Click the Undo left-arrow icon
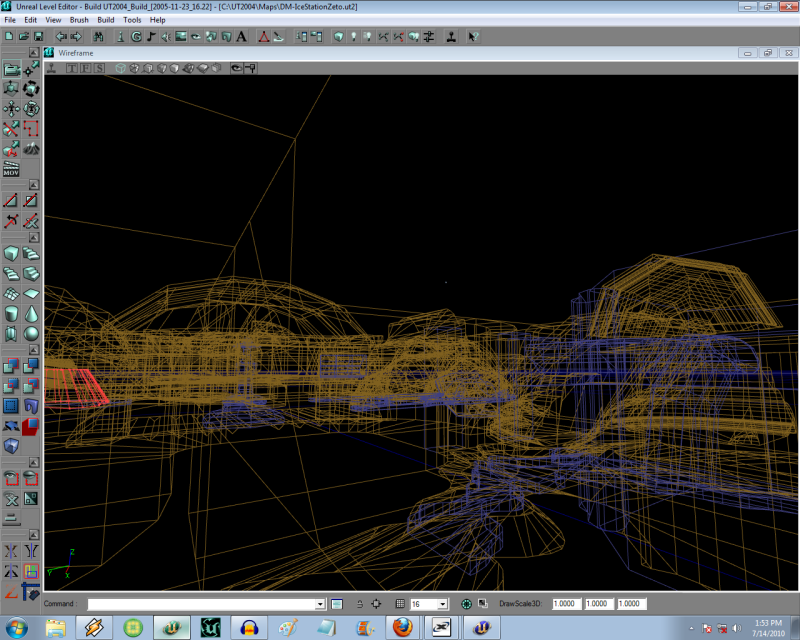The image size is (800, 640). click(x=61, y=37)
